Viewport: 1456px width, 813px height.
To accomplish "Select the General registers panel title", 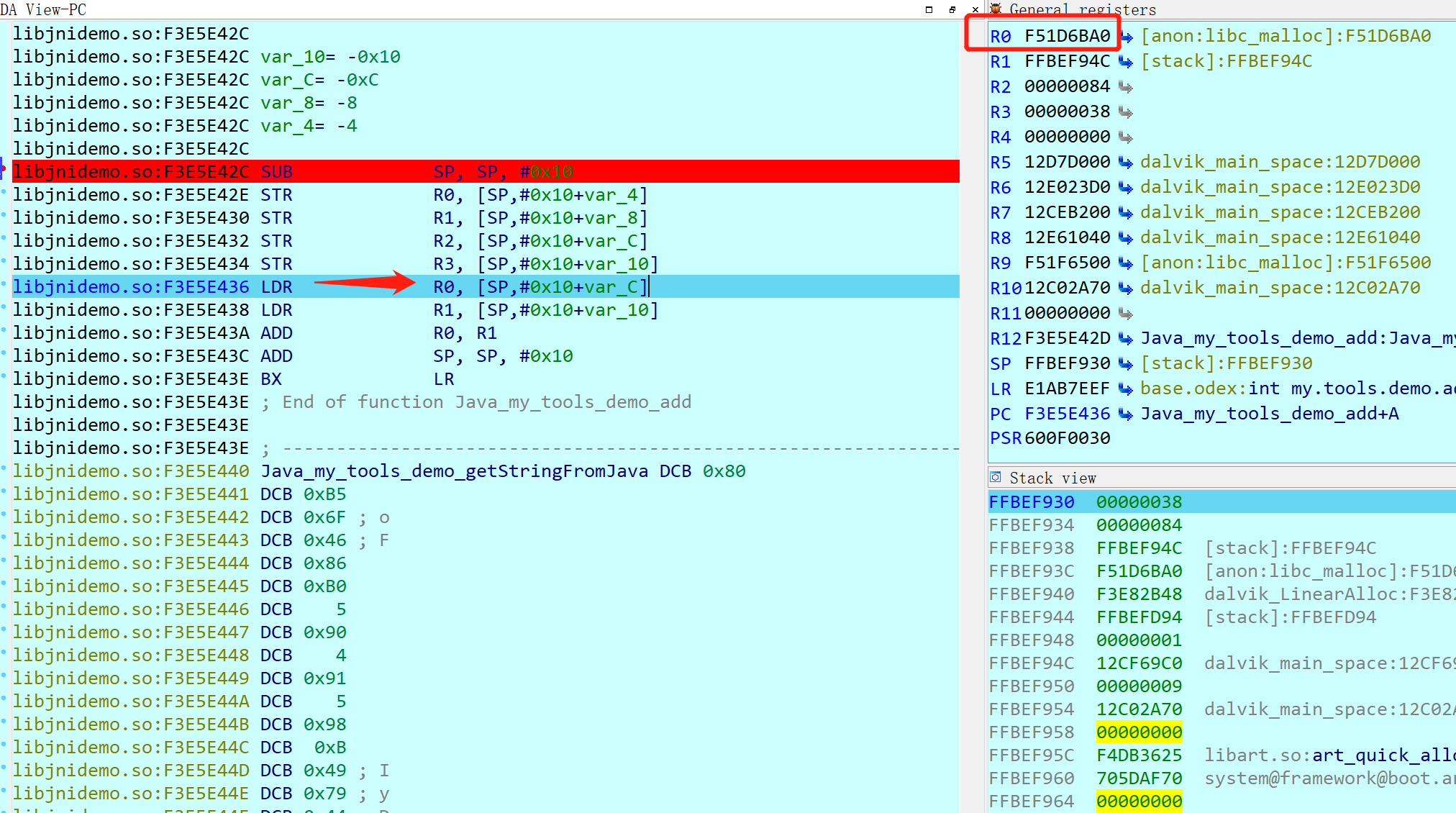I will pos(1082,9).
